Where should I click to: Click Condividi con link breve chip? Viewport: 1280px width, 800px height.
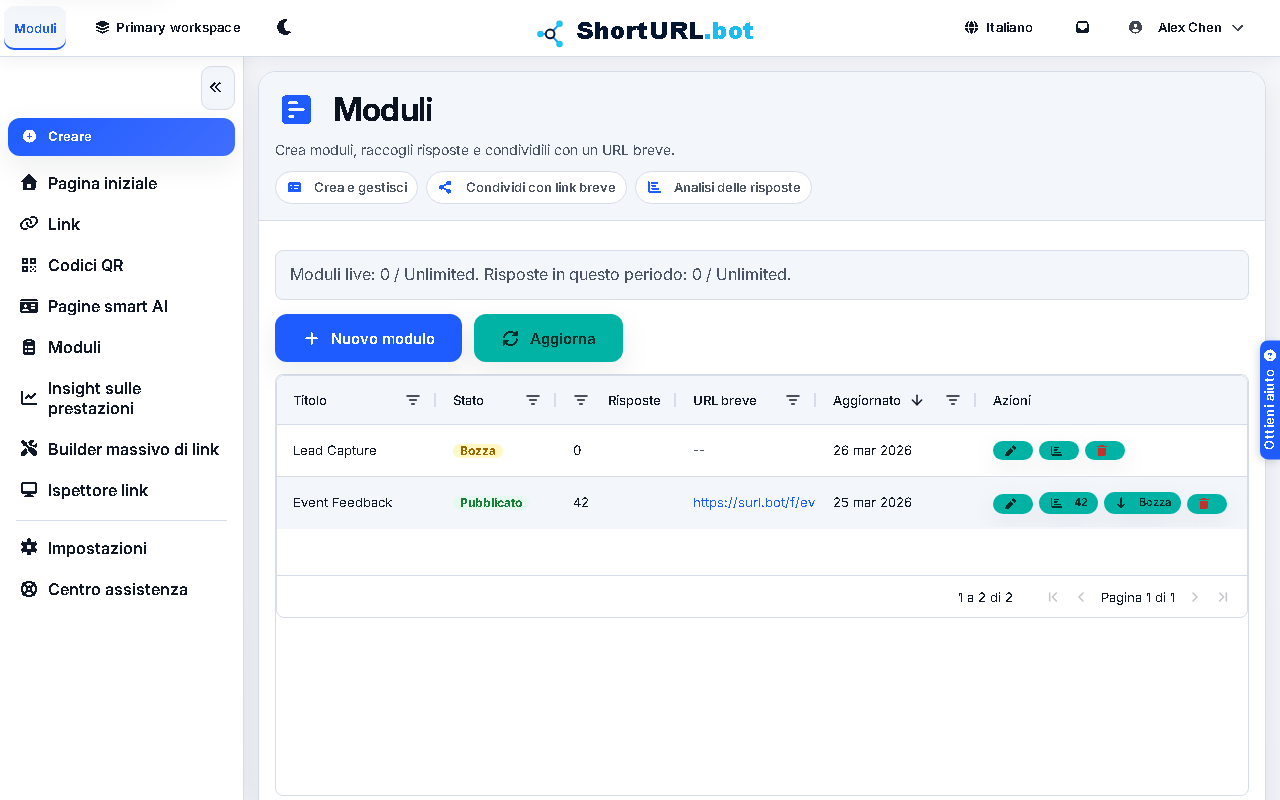[x=527, y=187]
